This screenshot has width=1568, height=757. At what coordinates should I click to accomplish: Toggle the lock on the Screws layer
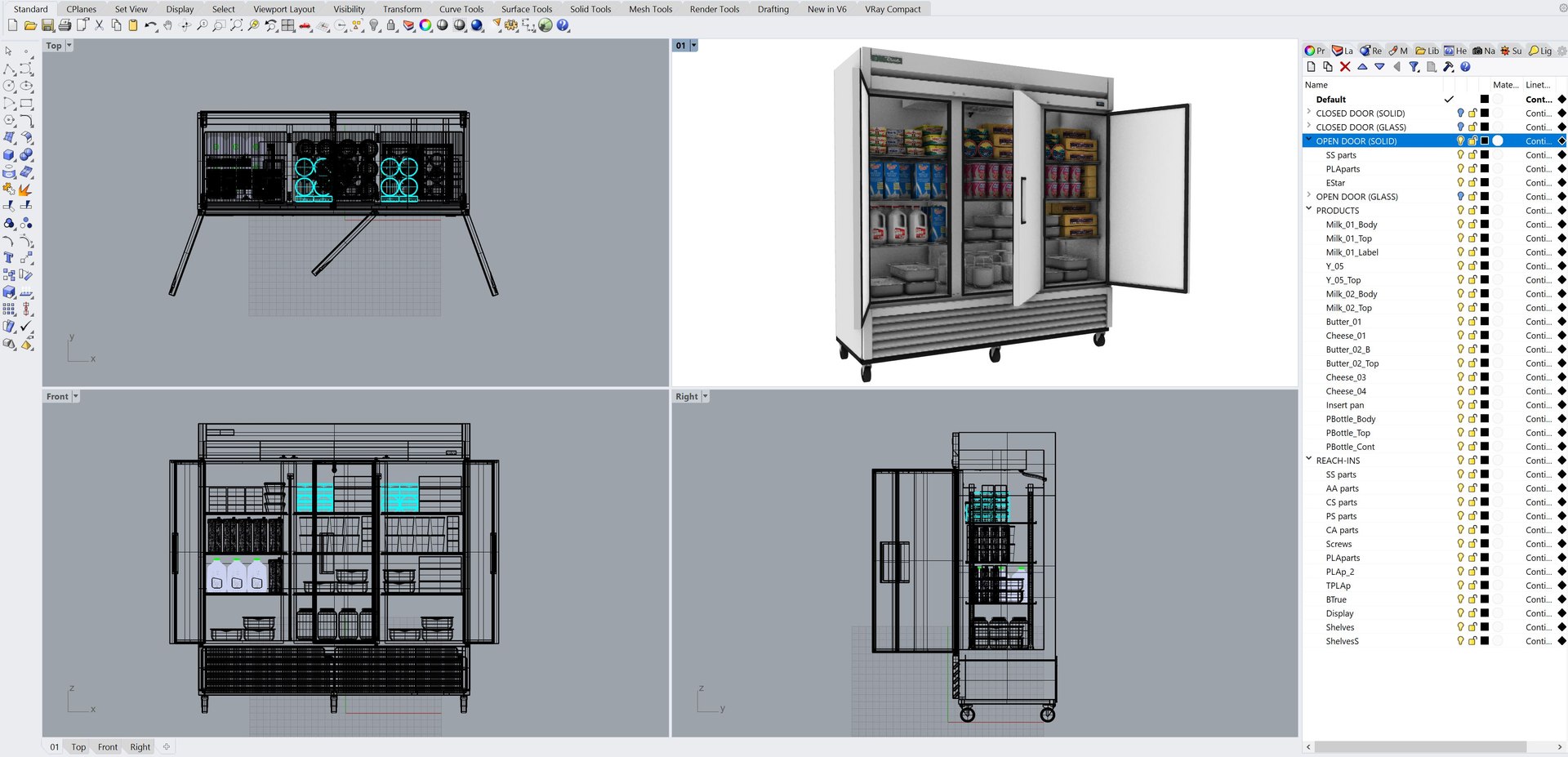click(x=1473, y=544)
